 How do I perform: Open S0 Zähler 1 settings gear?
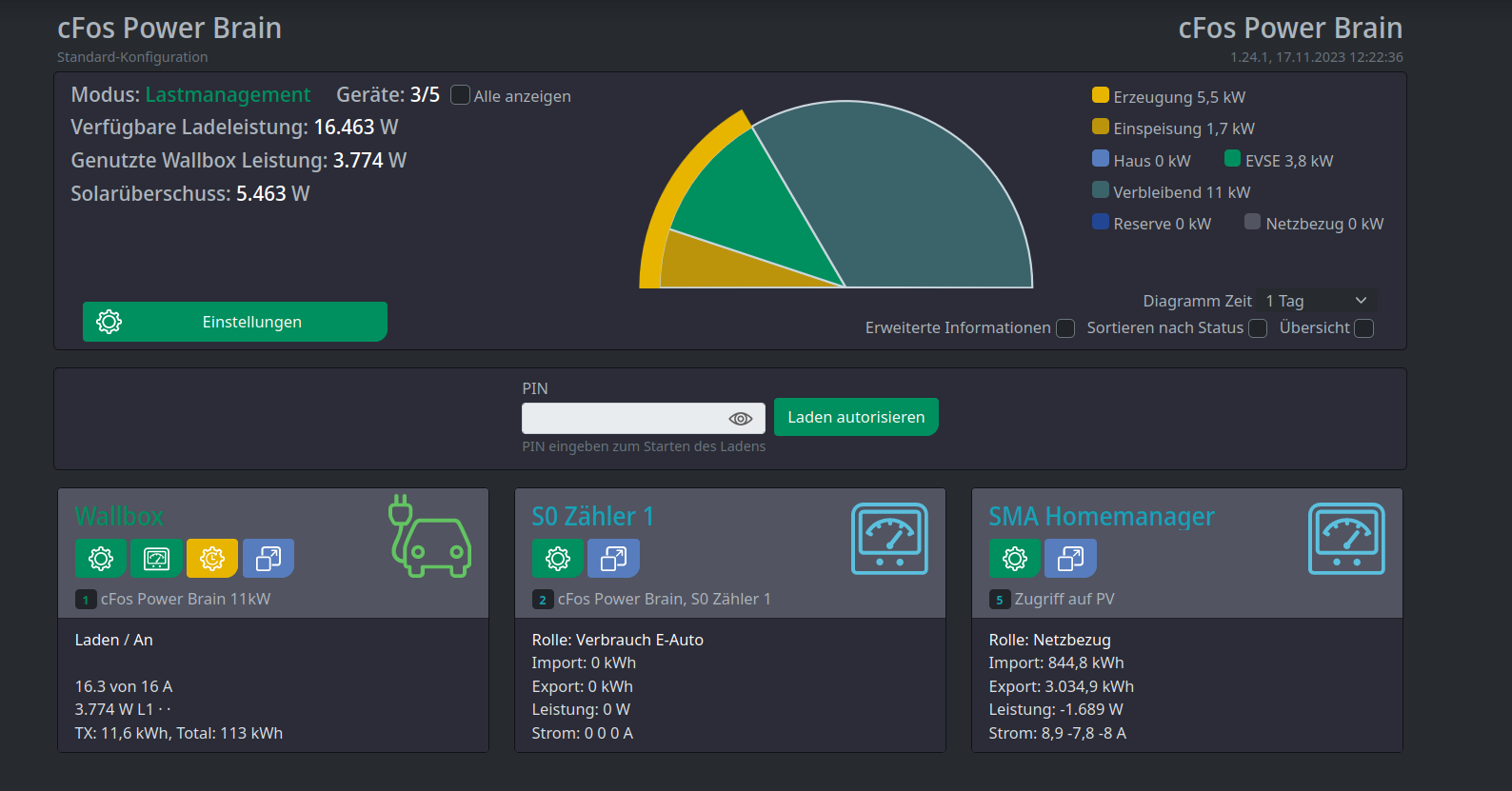(558, 558)
